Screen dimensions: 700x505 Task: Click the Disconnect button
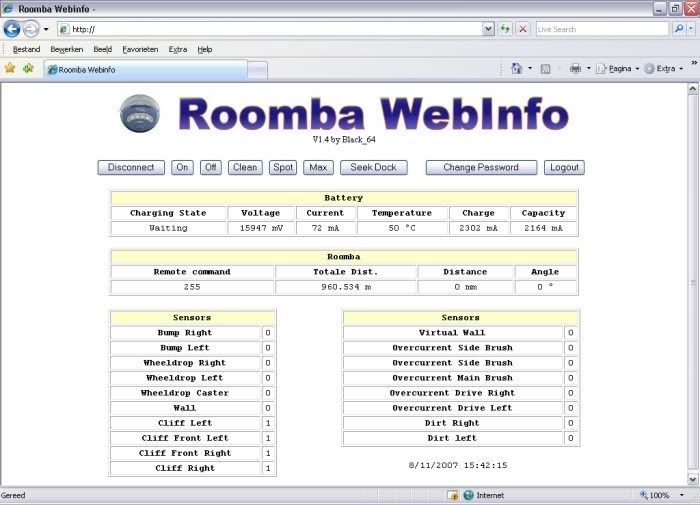pyautogui.click(x=131, y=167)
